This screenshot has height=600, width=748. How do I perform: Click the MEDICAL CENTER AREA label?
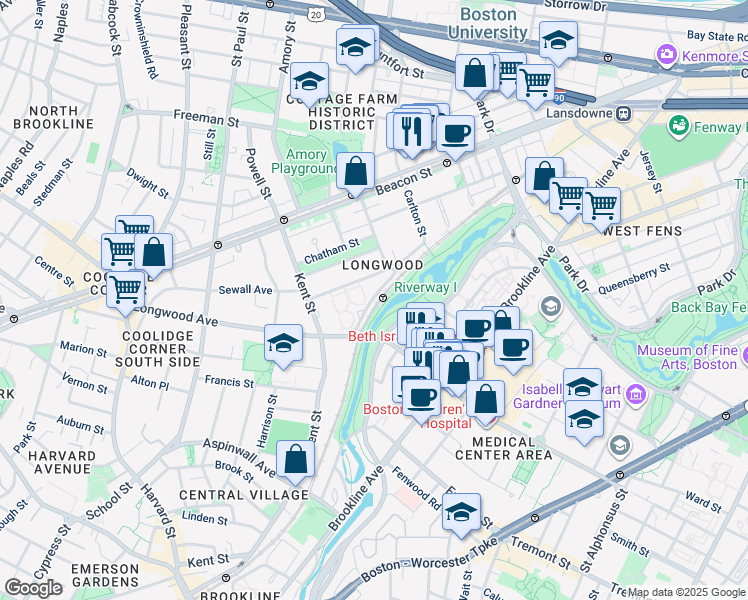pyautogui.click(x=504, y=448)
